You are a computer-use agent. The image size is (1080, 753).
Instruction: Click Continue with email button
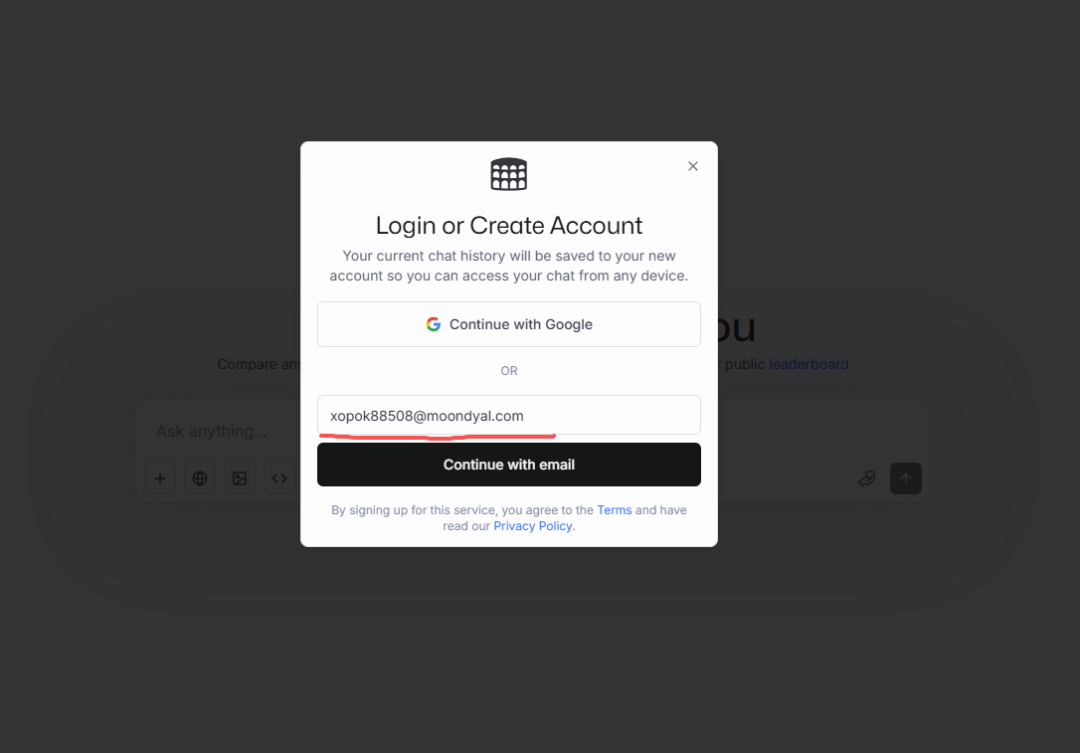point(509,464)
